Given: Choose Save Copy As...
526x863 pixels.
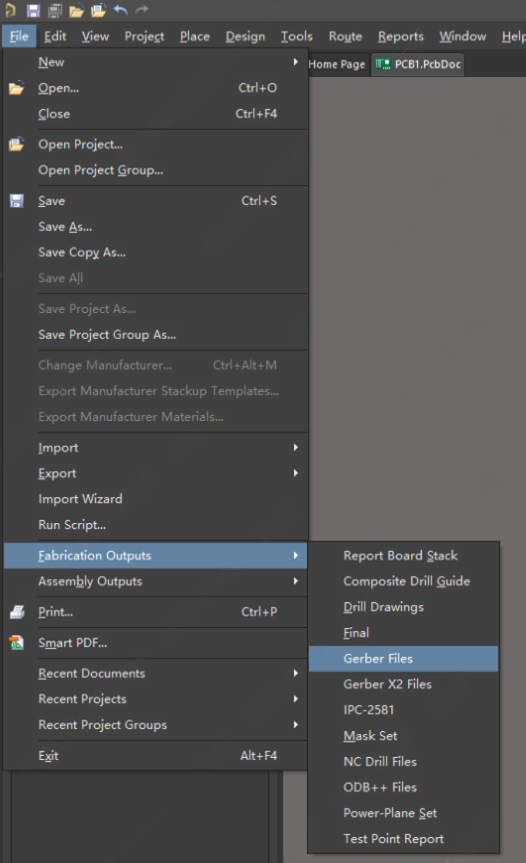Looking at the screenshot, I should coord(155,252).
